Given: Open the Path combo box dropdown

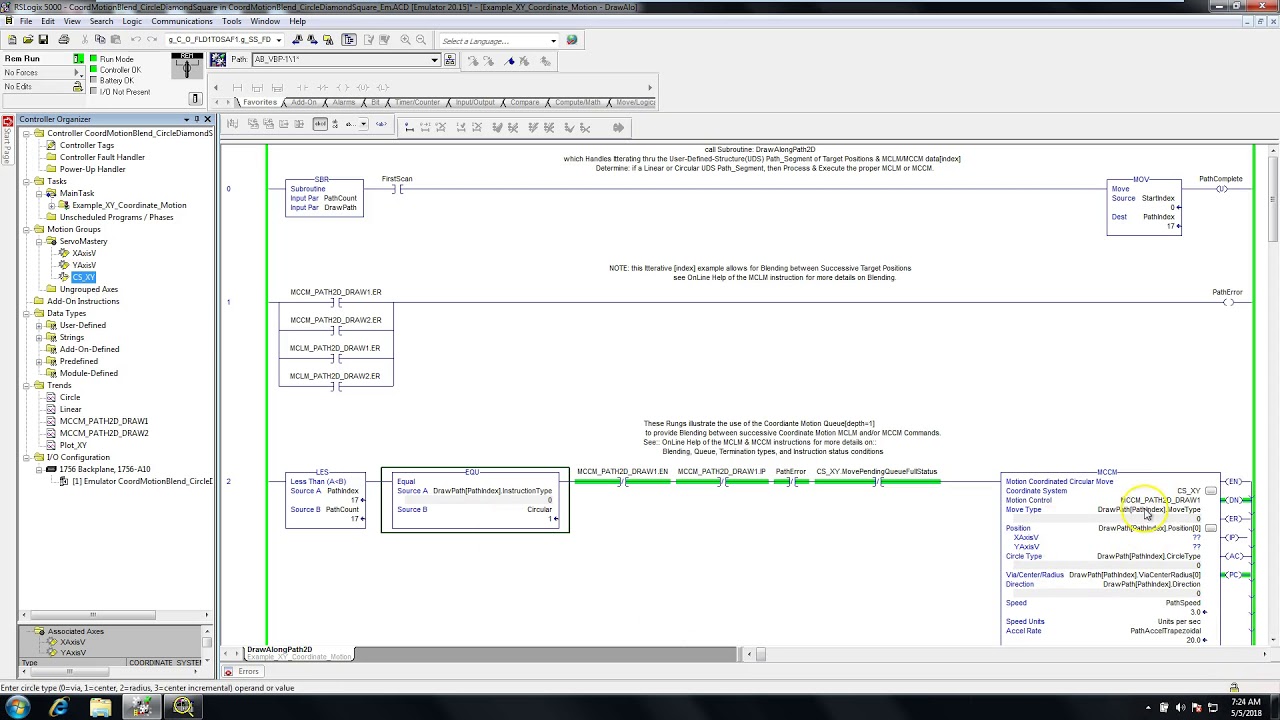Looking at the screenshot, I should pyautogui.click(x=434, y=60).
